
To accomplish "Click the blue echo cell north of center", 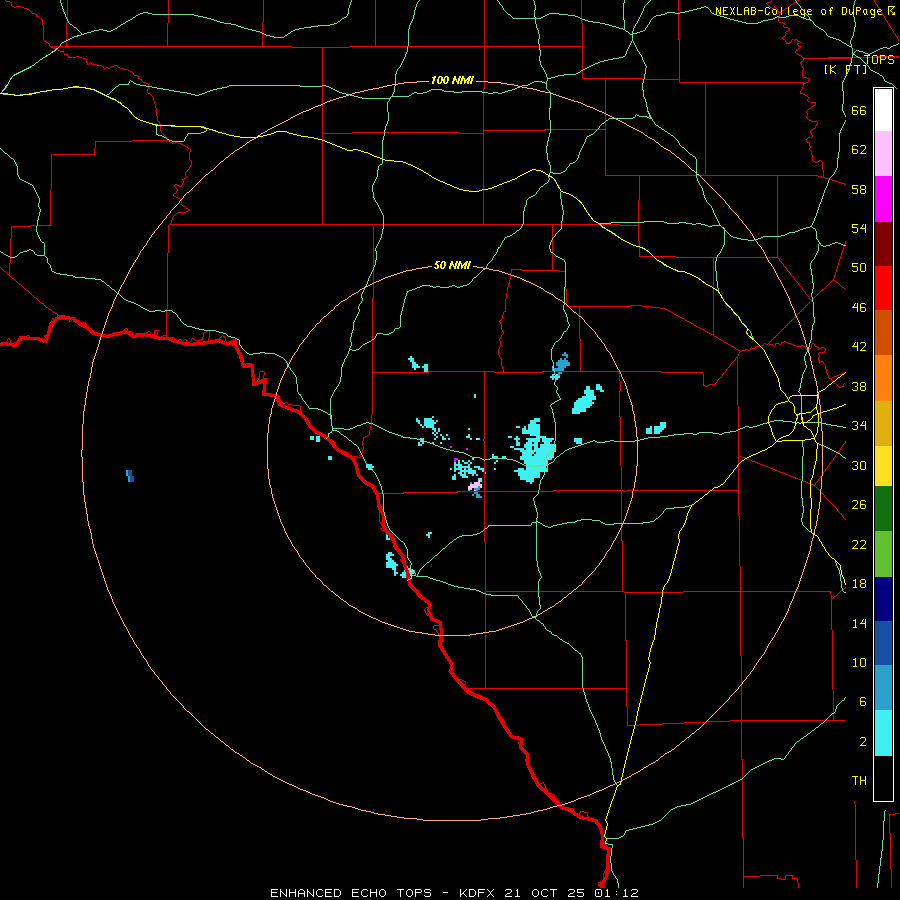I will tap(561, 363).
